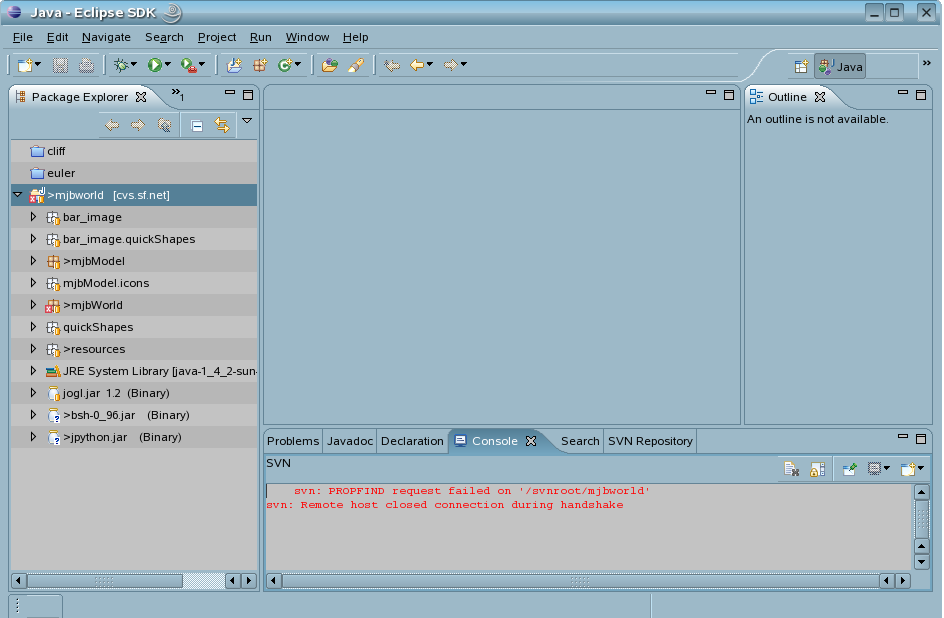Image resolution: width=944 pixels, height=618 pixels.
Task: Click the Open Console icon
Action: [x=908, y=469]
